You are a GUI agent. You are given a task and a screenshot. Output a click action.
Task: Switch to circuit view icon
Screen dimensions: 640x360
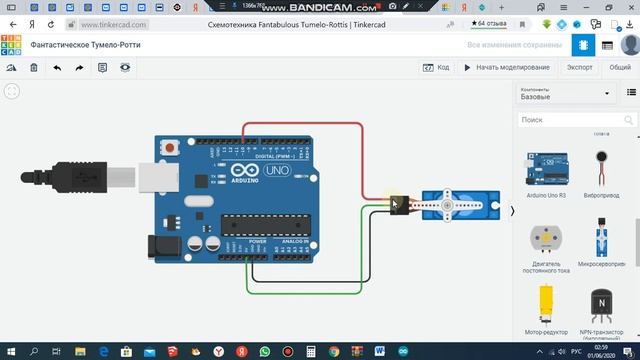(x=583, y=45)
